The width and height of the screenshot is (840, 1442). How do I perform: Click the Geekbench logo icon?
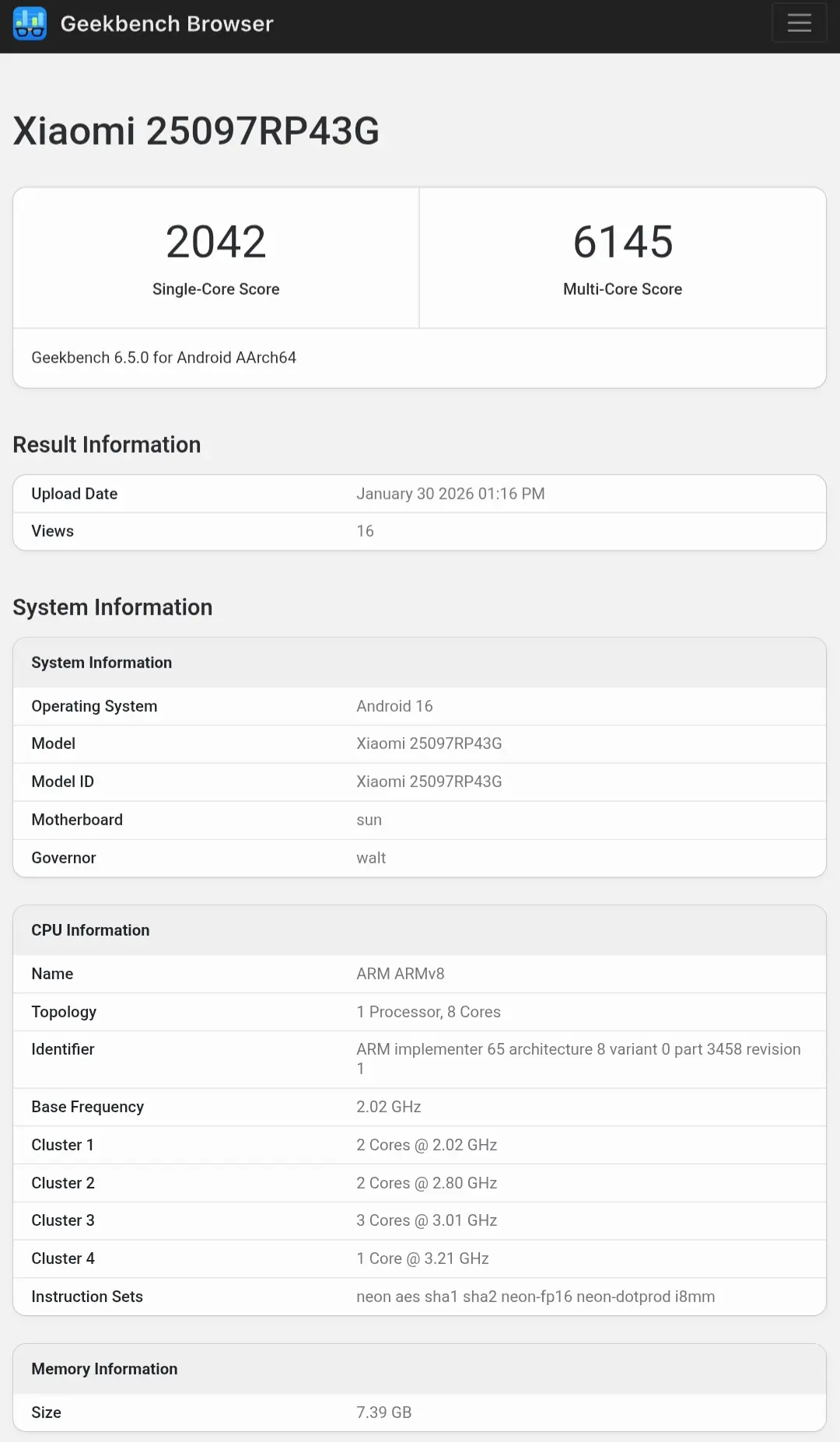30,24
